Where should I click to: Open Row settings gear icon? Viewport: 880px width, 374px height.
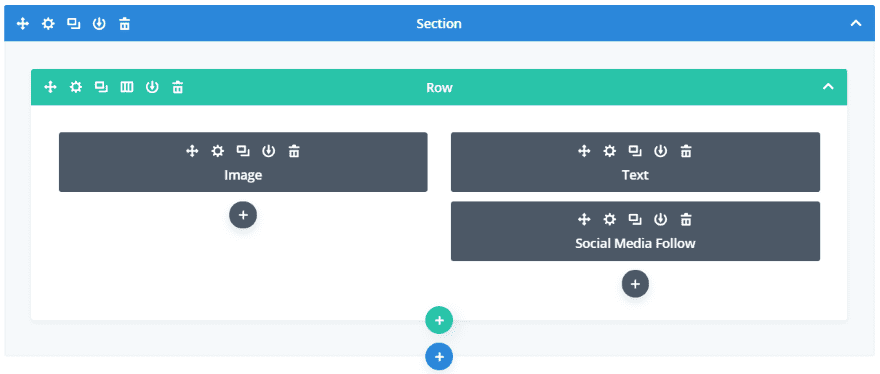coord(75,87)
